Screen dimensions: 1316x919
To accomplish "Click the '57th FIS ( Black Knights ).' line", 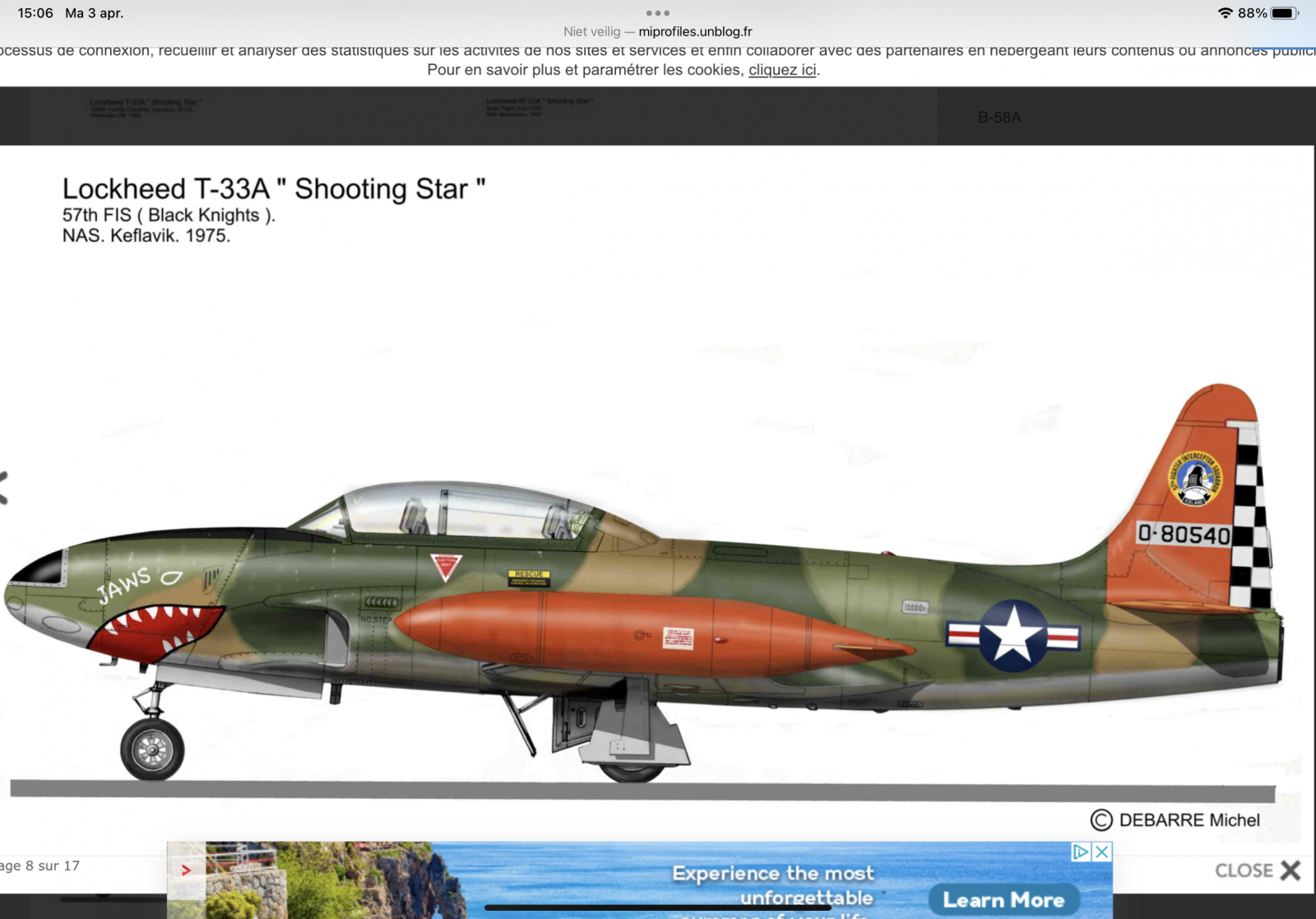I will 169,216.
